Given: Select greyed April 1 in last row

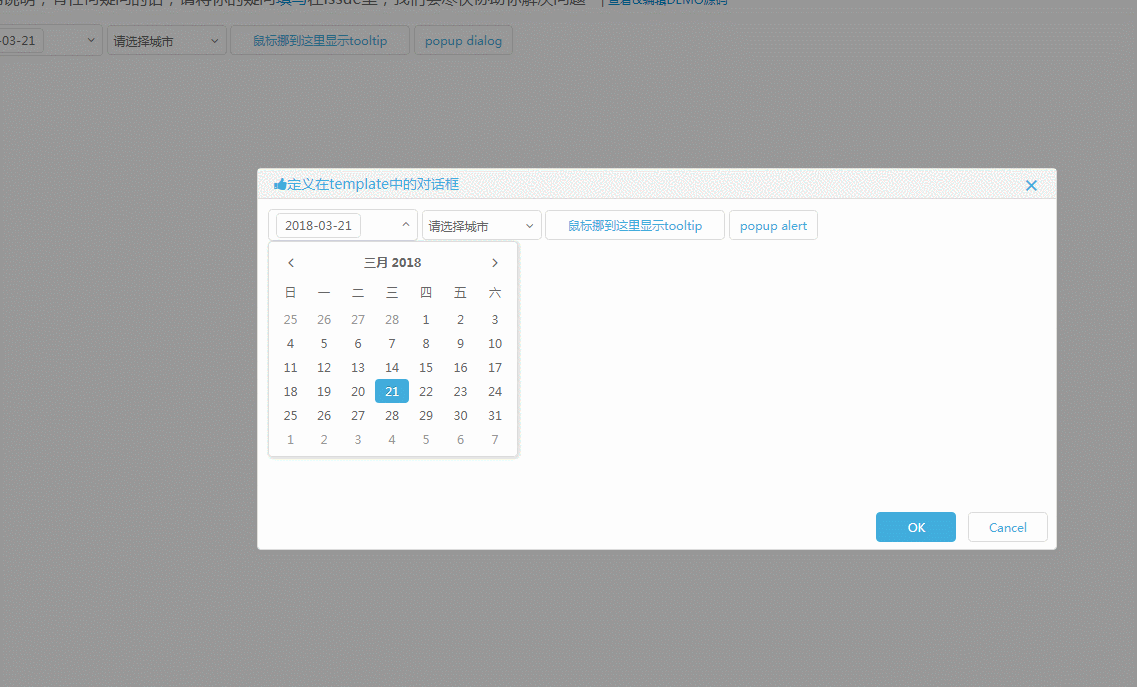Looking at the screenshot, I should (x=290, y=440).
